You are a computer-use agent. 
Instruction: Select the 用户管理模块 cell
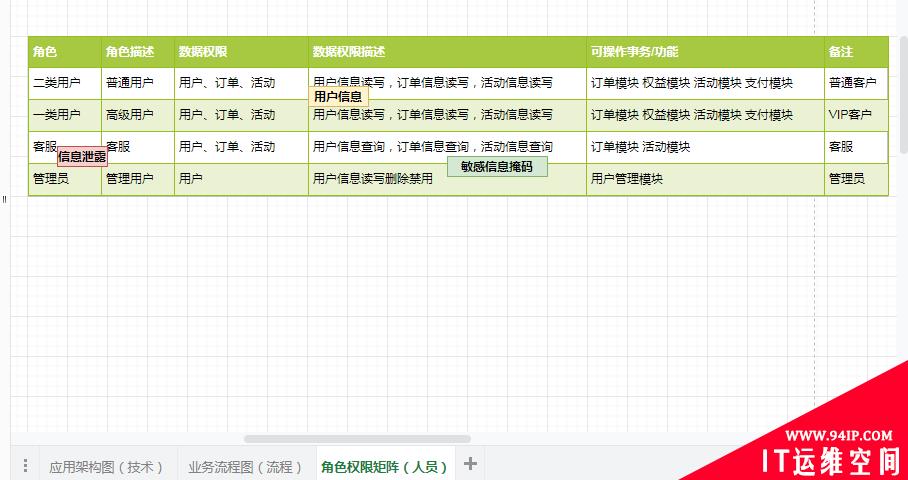706,179
